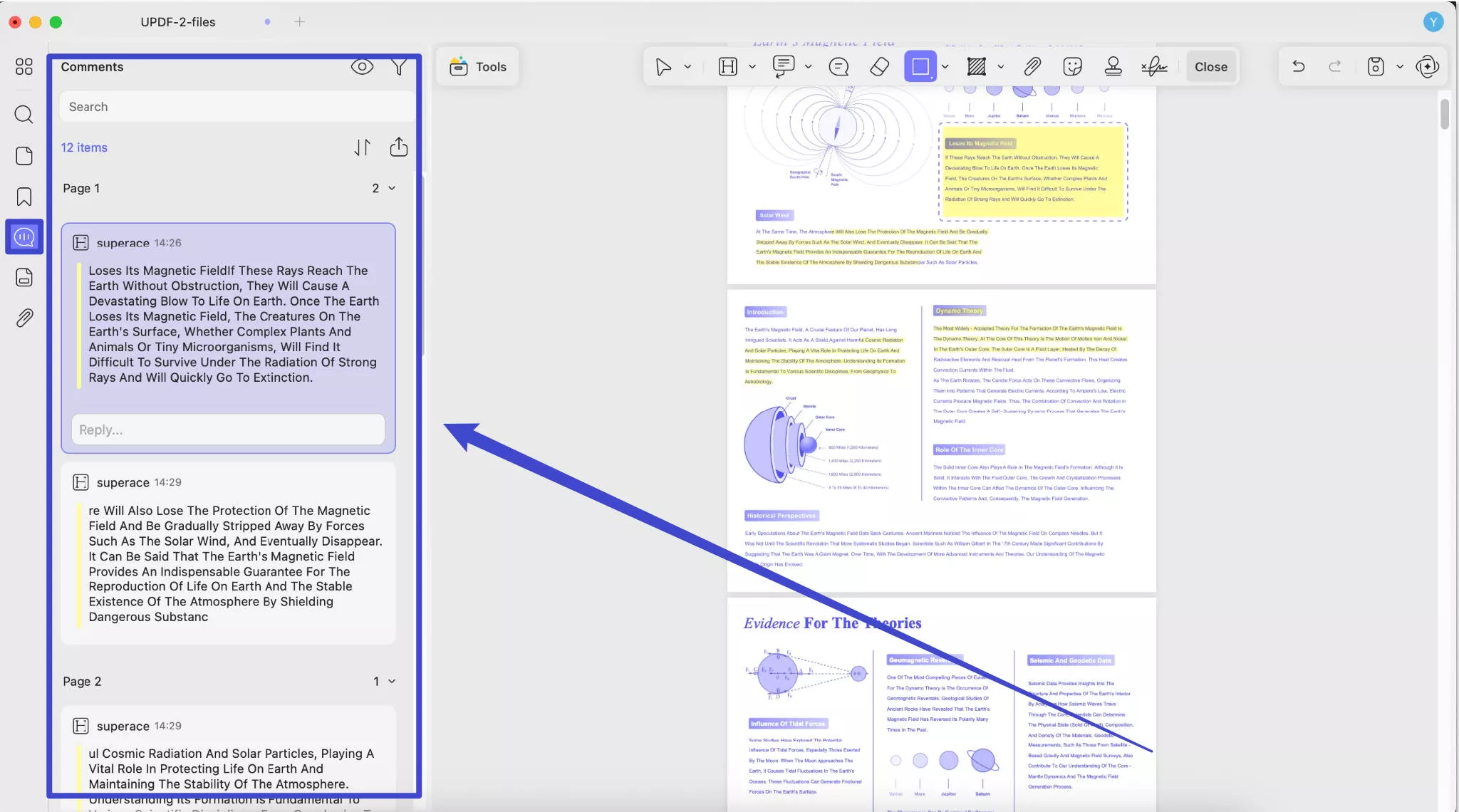
Task: Open a new tab with plus
Action: point(299,22)
